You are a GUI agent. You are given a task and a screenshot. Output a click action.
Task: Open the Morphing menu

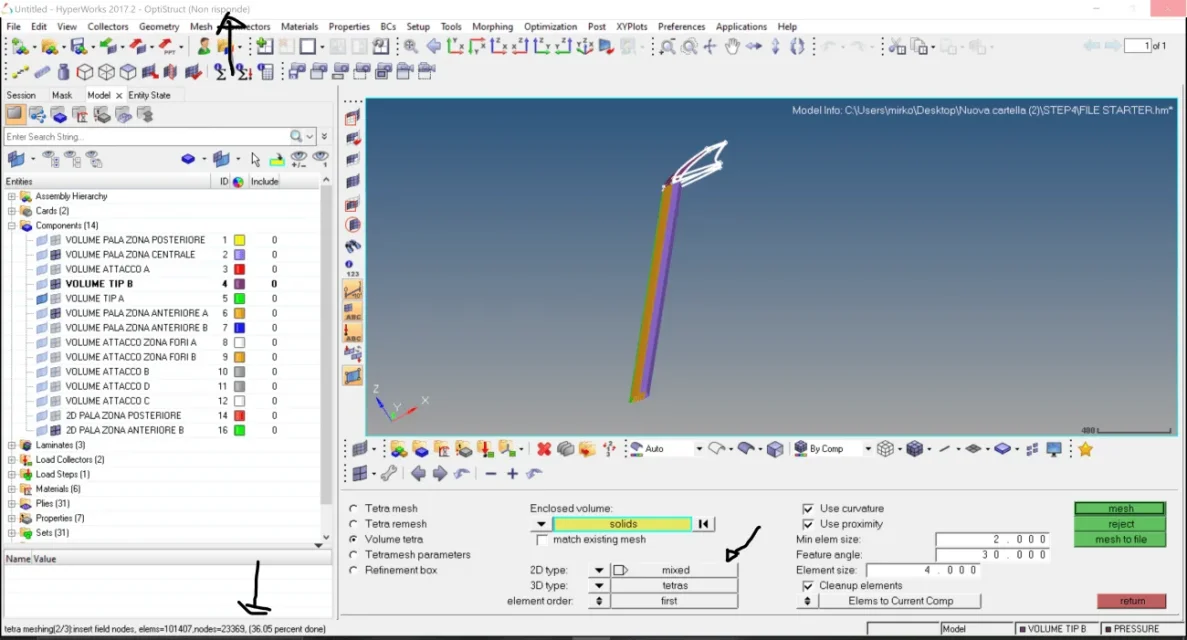coord(492,27)
